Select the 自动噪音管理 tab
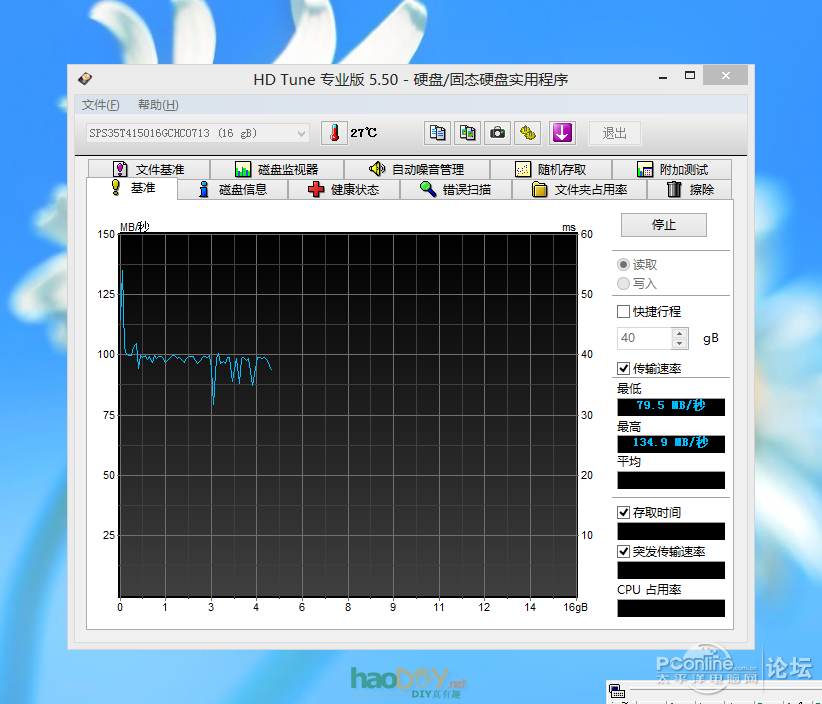This screenshot has width=822, height=704. [x=416, y=170]
